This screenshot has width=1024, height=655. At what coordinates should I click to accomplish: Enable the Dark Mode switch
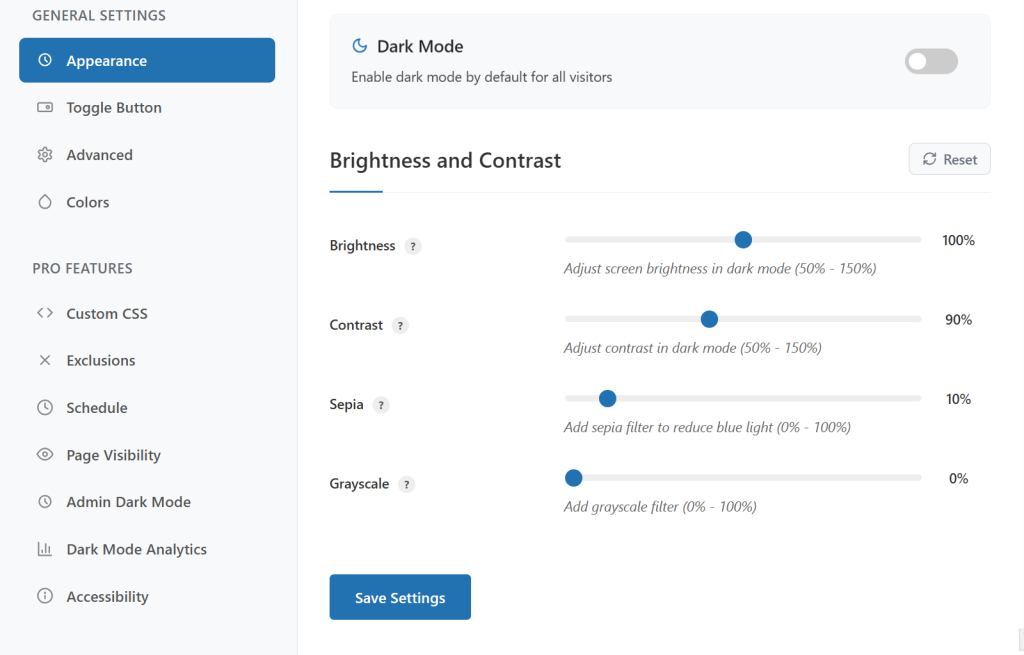click(930, 61)
